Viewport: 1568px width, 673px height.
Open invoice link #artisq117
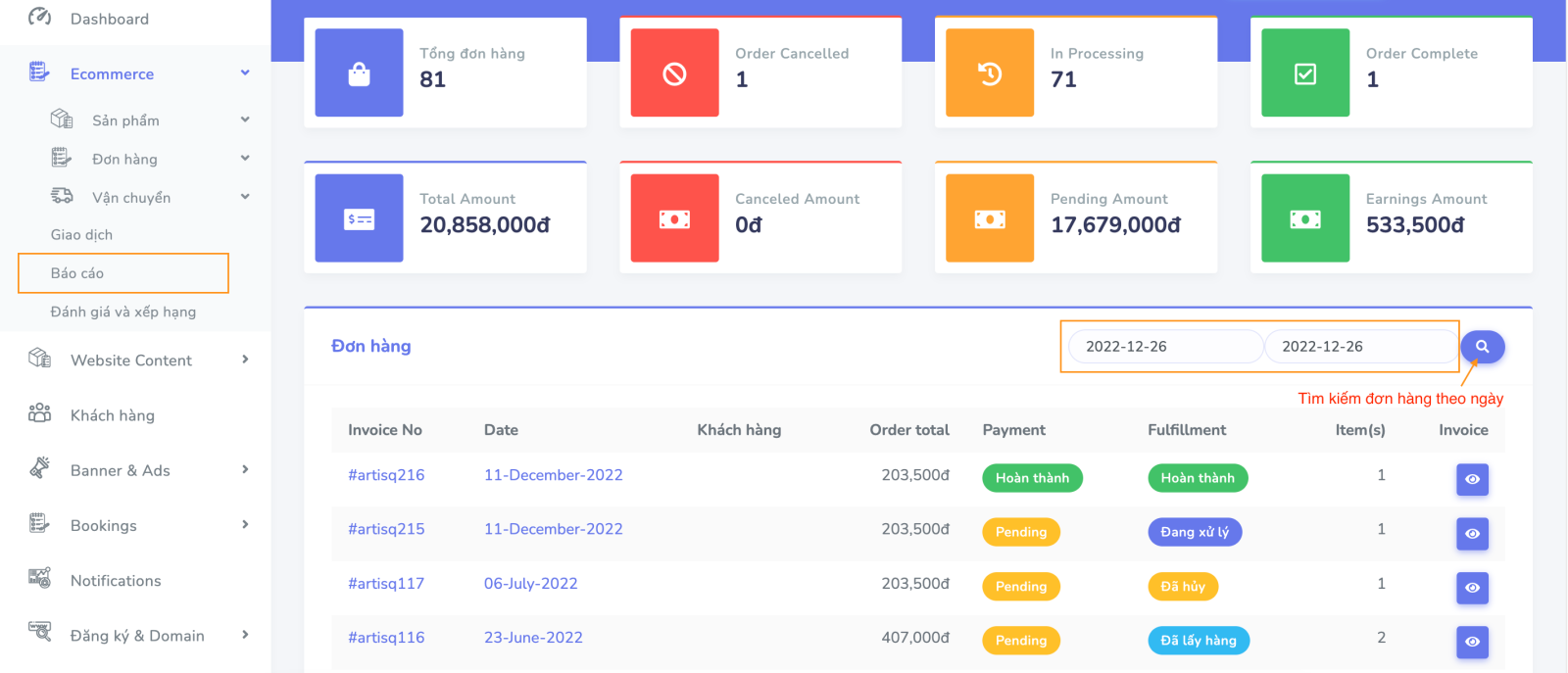point(386,584)
